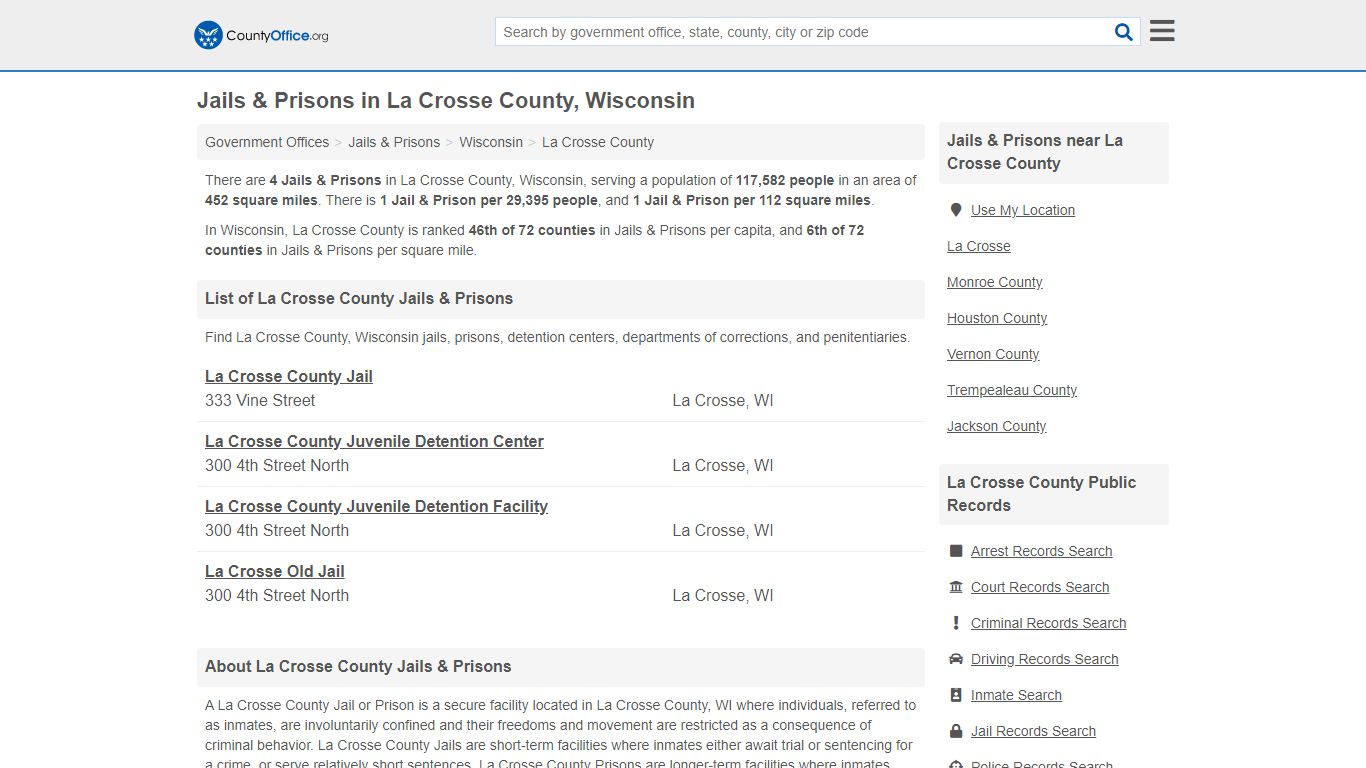Click the page title heading
The height and width of the screenshot is (768, 1366).
(x=446, y=100)
